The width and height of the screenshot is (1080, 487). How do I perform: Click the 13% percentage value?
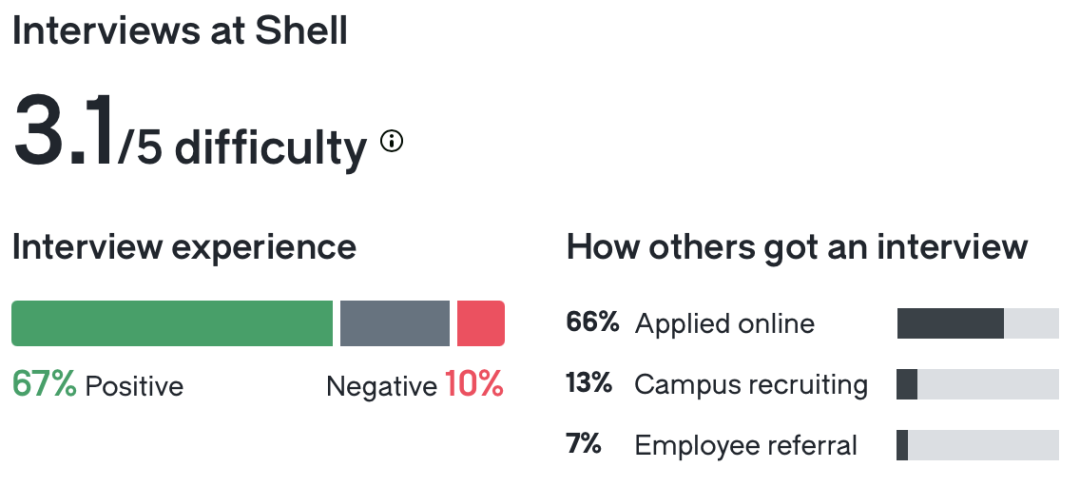tap(590, 383)
